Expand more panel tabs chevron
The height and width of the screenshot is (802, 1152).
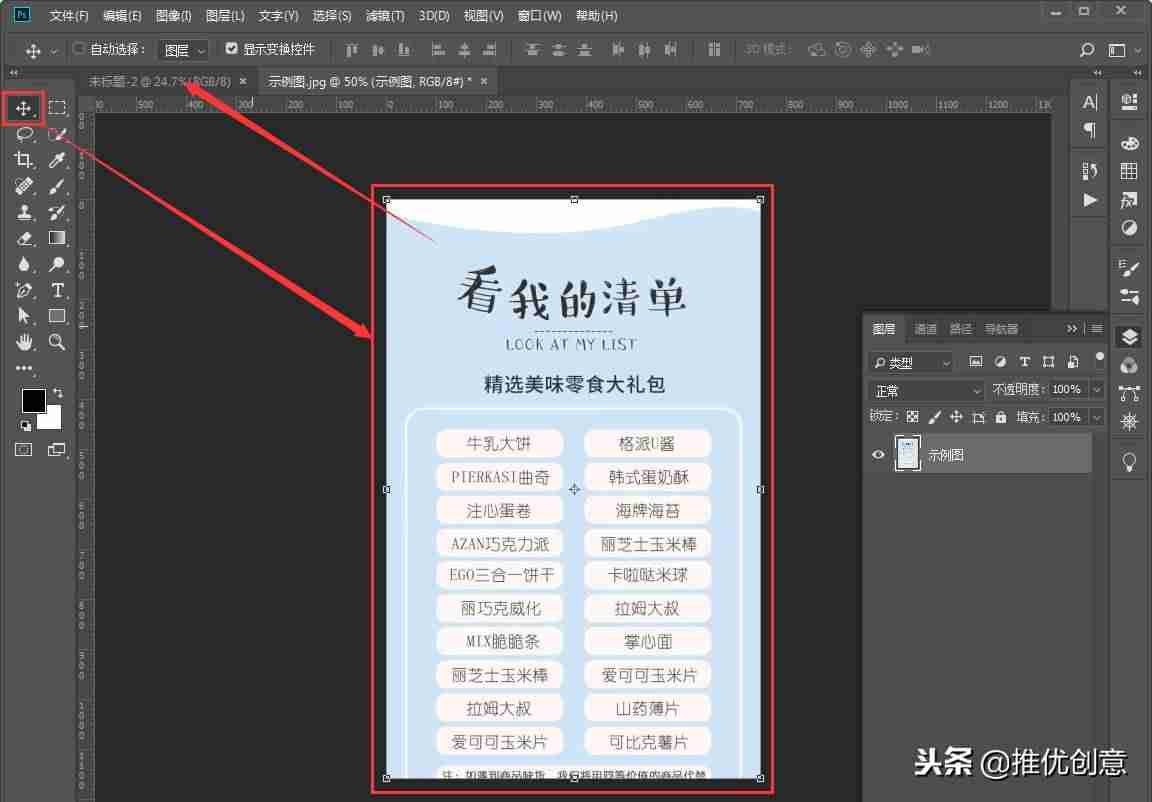coord(1072,328)
